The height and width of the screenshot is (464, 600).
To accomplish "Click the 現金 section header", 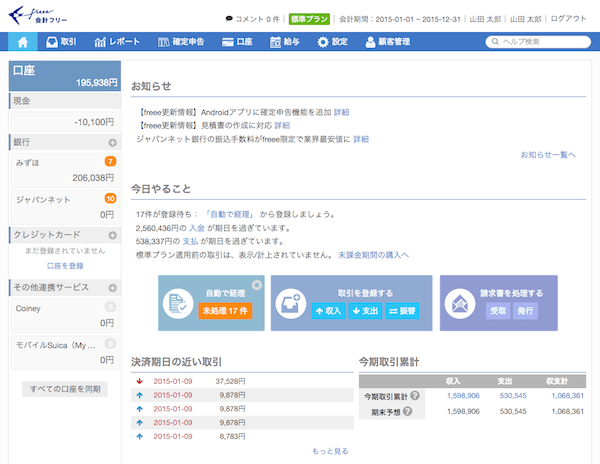I will [x=65, y=101].
